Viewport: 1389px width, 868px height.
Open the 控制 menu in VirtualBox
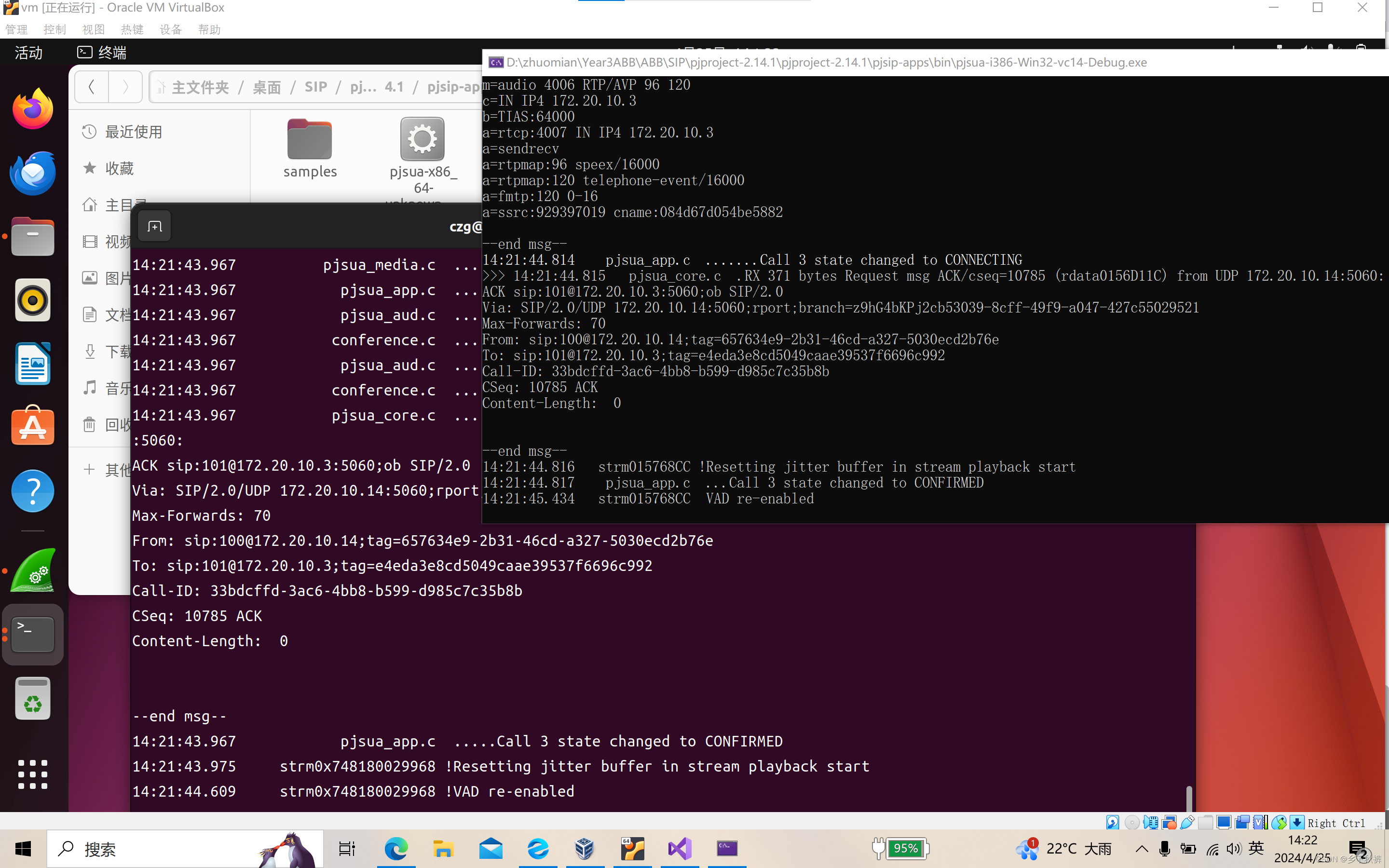54,29
